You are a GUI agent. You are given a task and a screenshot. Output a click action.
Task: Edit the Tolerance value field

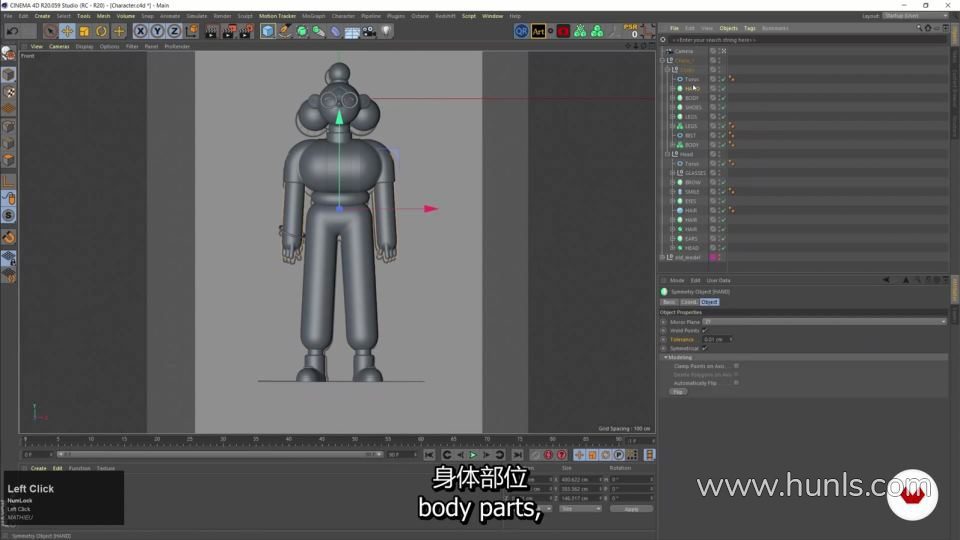tap(717, 339)
